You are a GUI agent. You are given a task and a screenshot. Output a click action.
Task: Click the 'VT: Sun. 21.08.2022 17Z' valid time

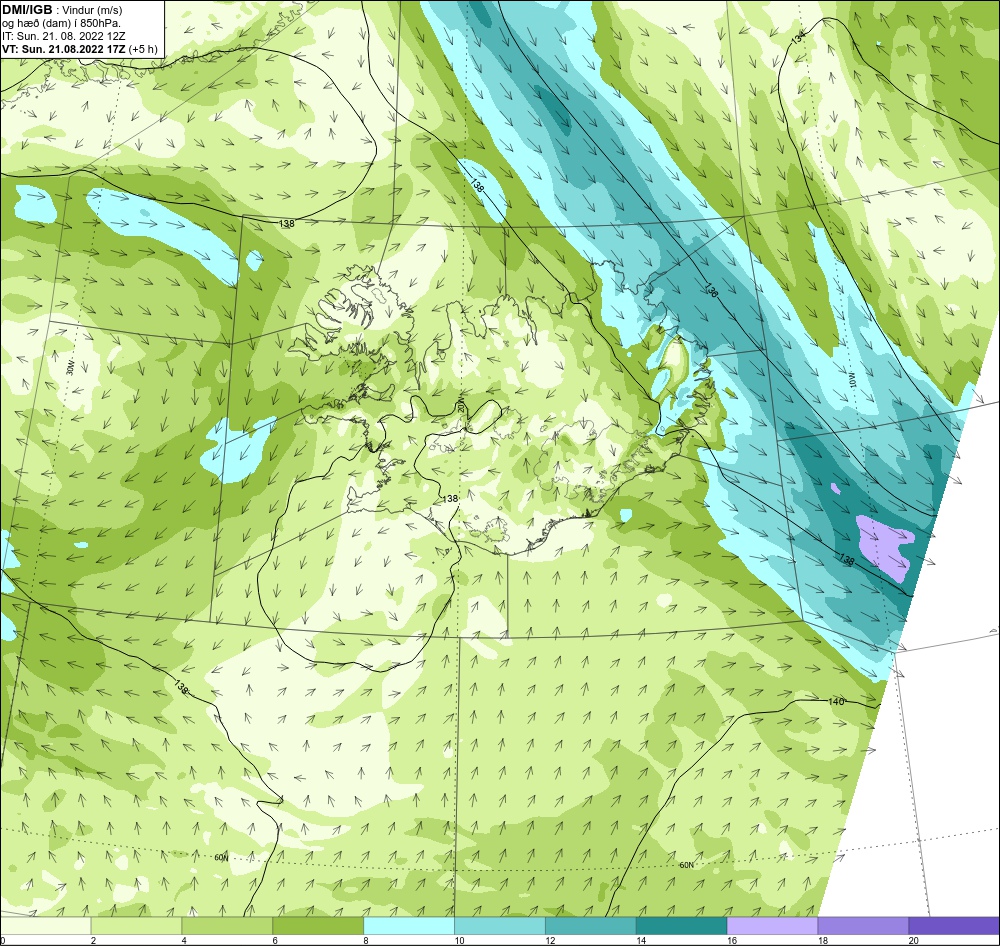(64, 49)
